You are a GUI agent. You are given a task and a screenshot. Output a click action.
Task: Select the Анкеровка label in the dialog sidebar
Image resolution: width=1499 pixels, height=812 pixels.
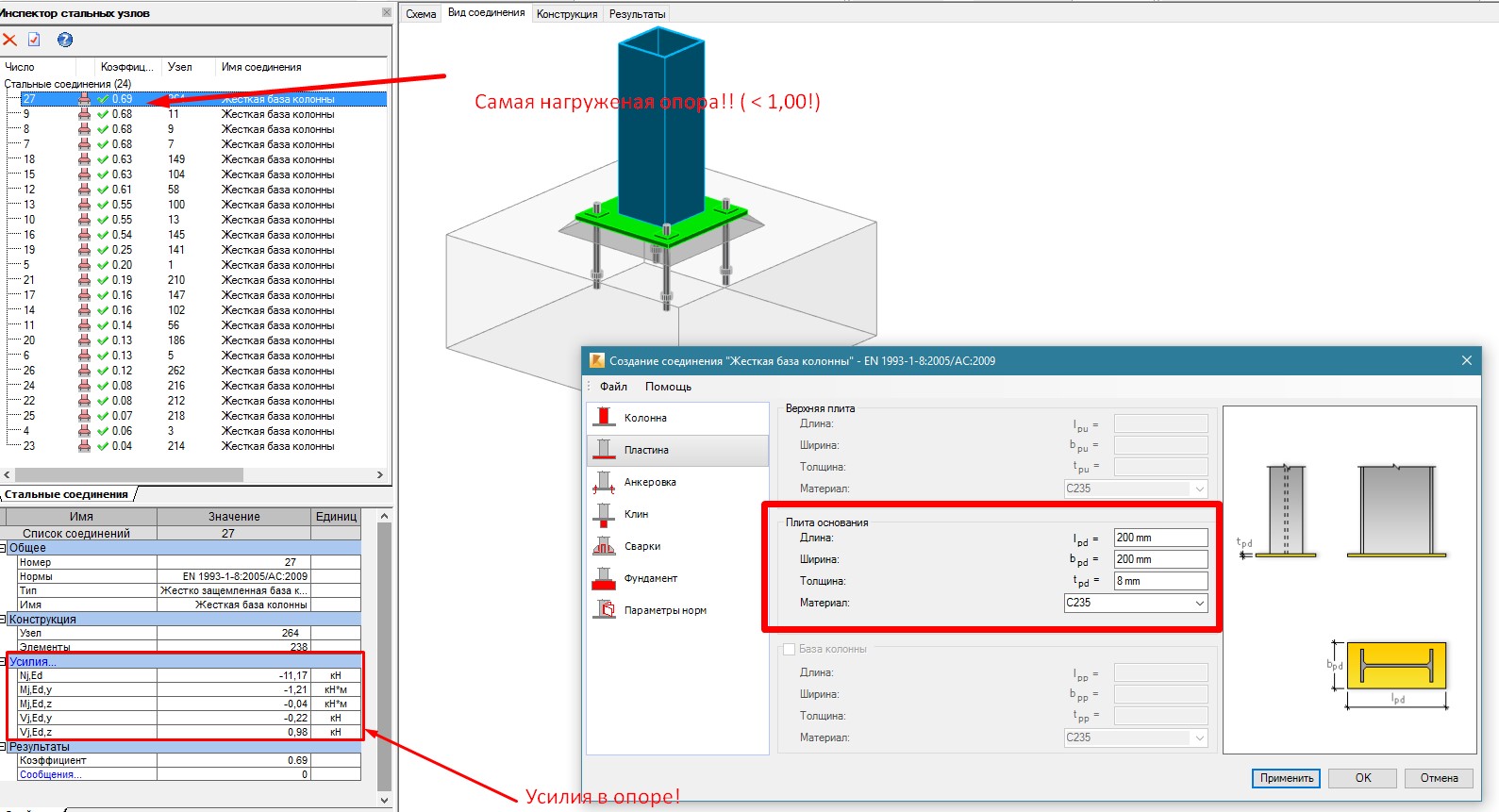[x=650, y=482]
